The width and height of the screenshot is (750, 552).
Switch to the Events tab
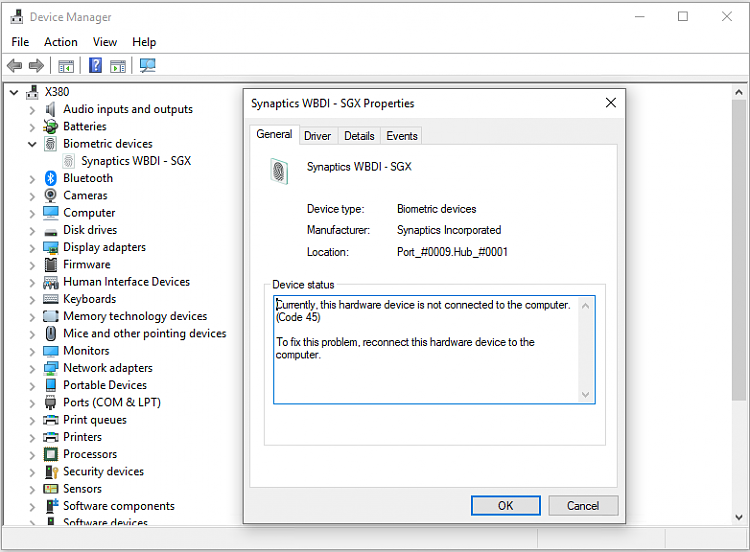tap(402, 136)
